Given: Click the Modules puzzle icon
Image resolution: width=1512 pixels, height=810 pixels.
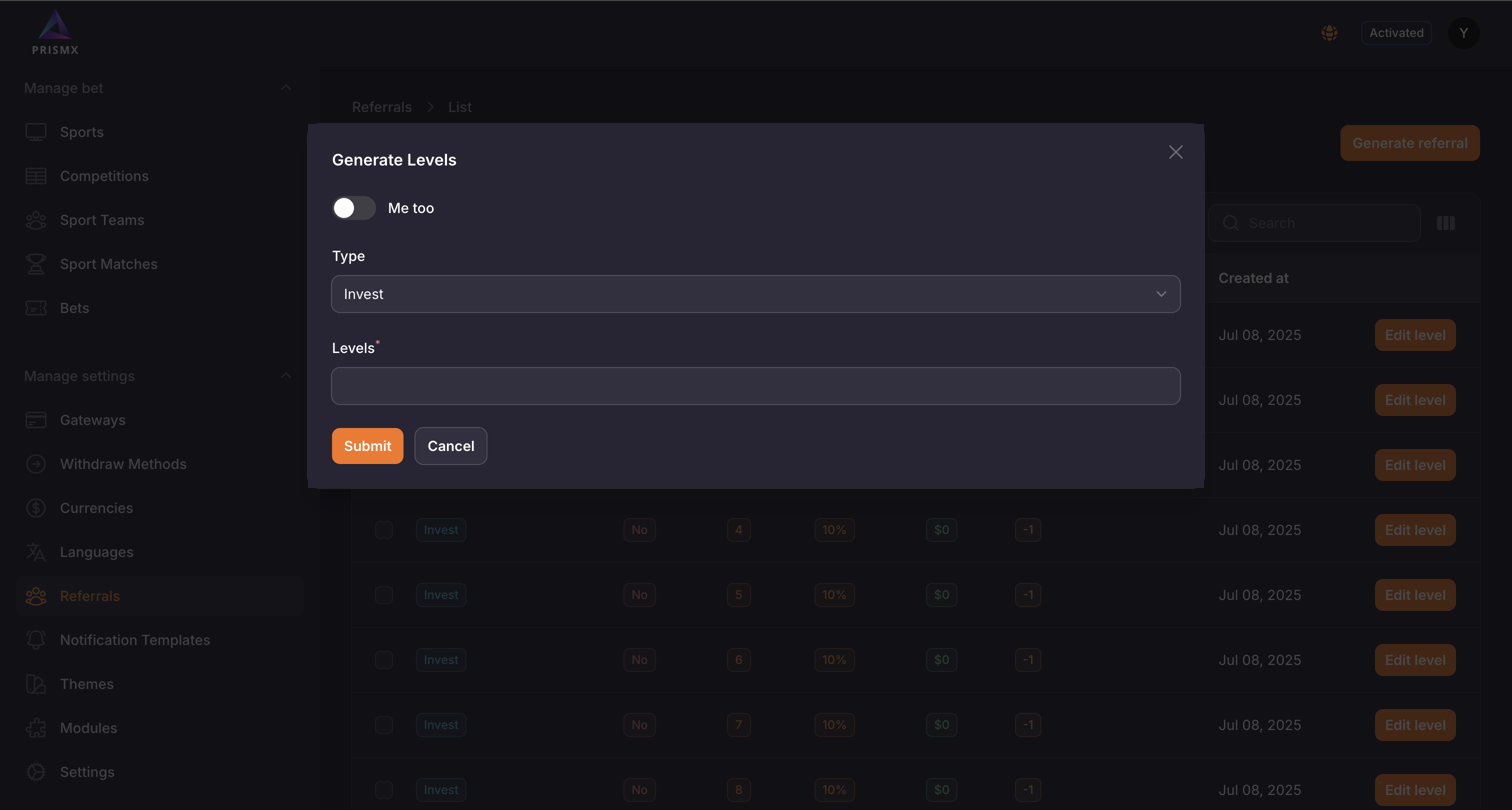Looking at the screenshot, I should (36, 728).
